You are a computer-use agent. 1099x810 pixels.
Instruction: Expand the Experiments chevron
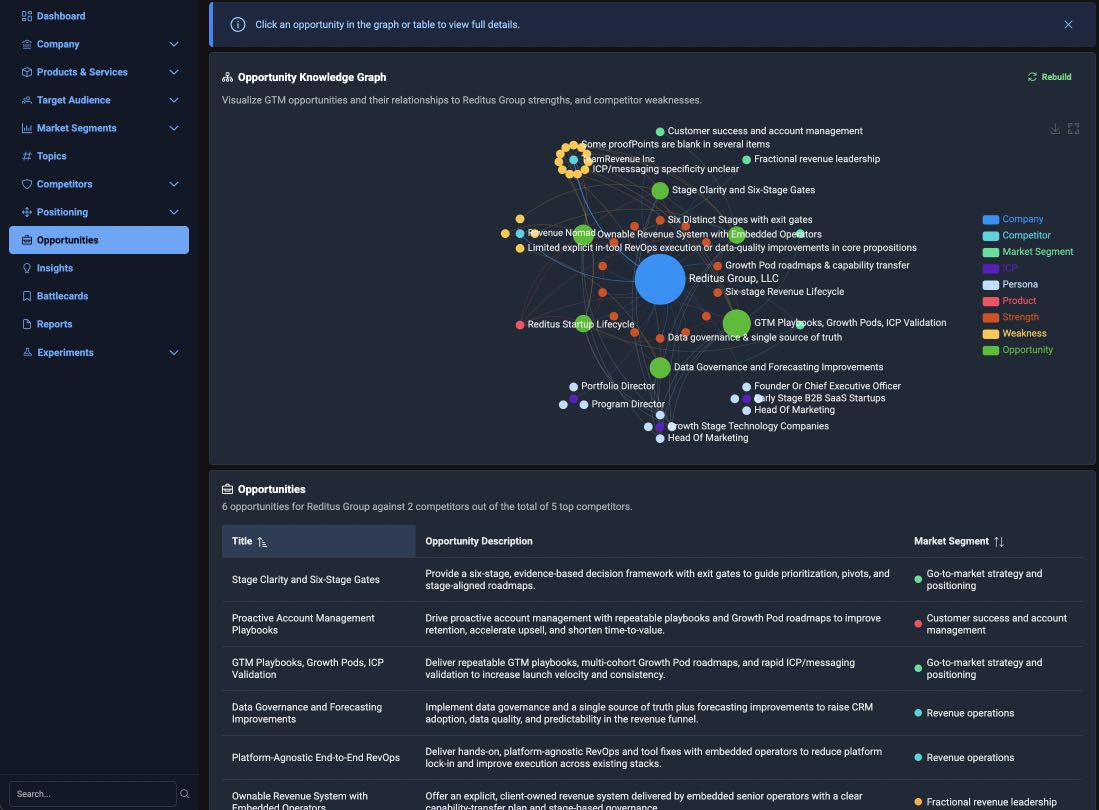click(x=174, y=352)
